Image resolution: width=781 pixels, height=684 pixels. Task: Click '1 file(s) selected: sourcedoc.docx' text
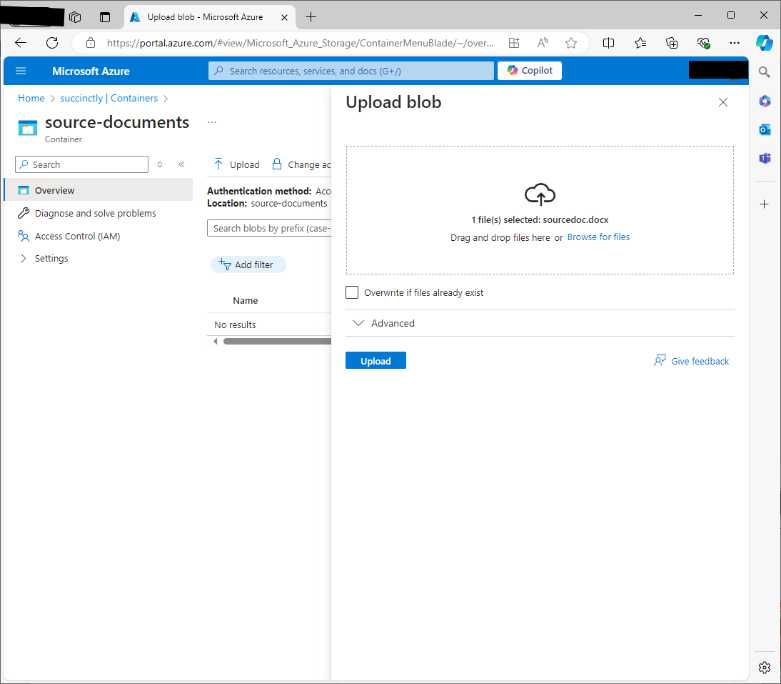(540, 220)
